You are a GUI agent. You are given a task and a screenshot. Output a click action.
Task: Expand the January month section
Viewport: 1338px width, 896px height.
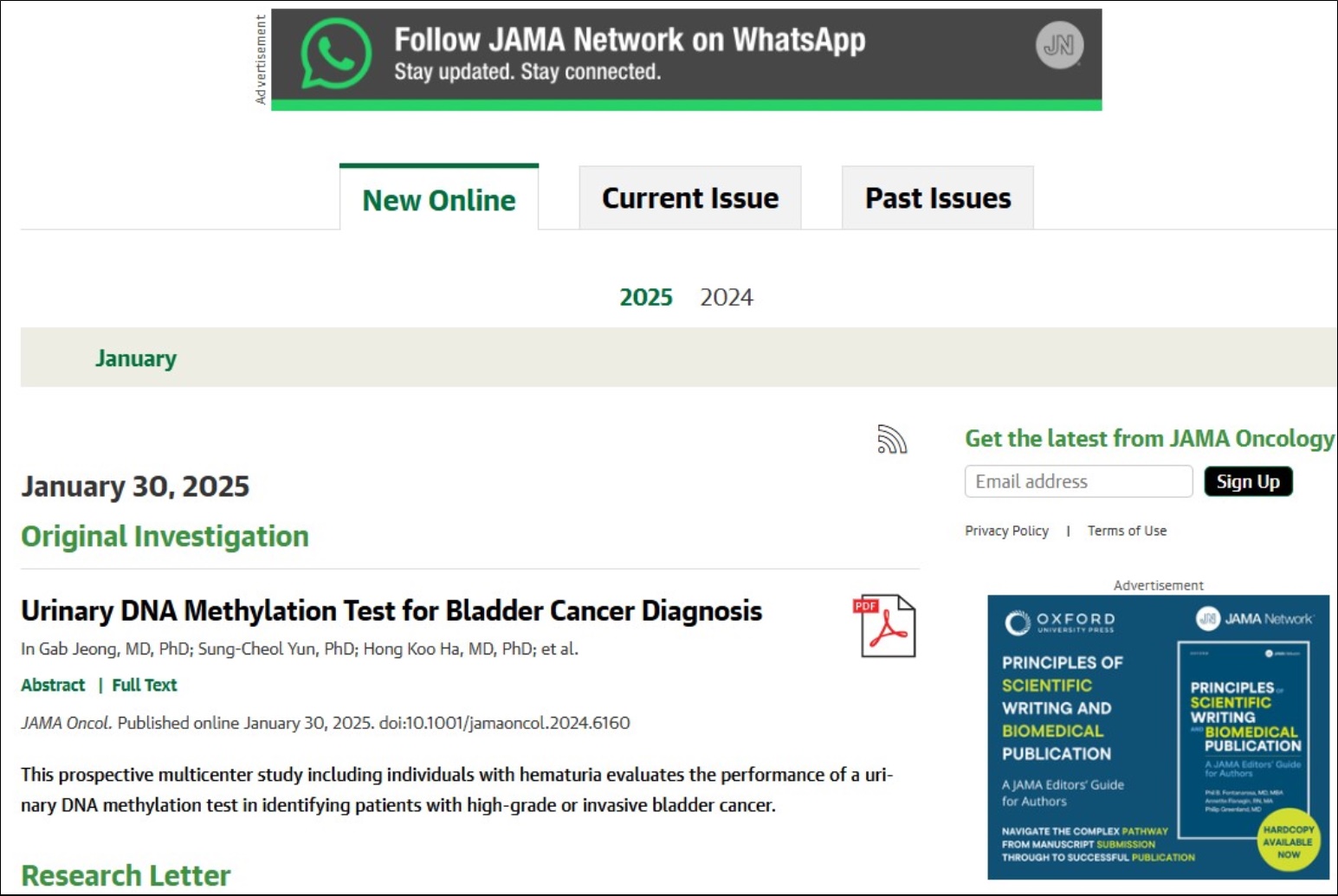136,358
